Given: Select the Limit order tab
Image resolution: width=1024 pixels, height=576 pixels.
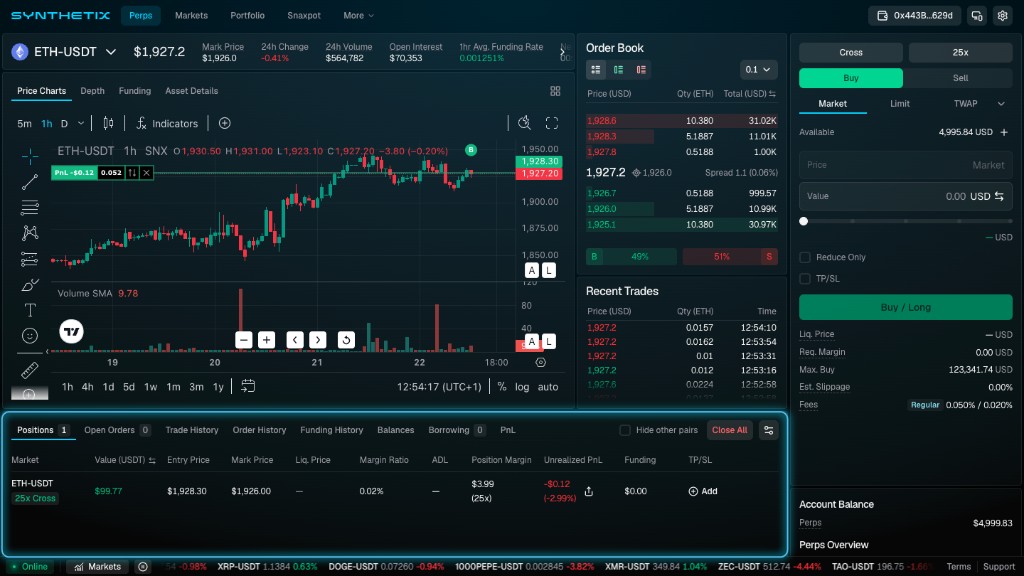Looking at the screenshot, I should [x=900, y=104].
